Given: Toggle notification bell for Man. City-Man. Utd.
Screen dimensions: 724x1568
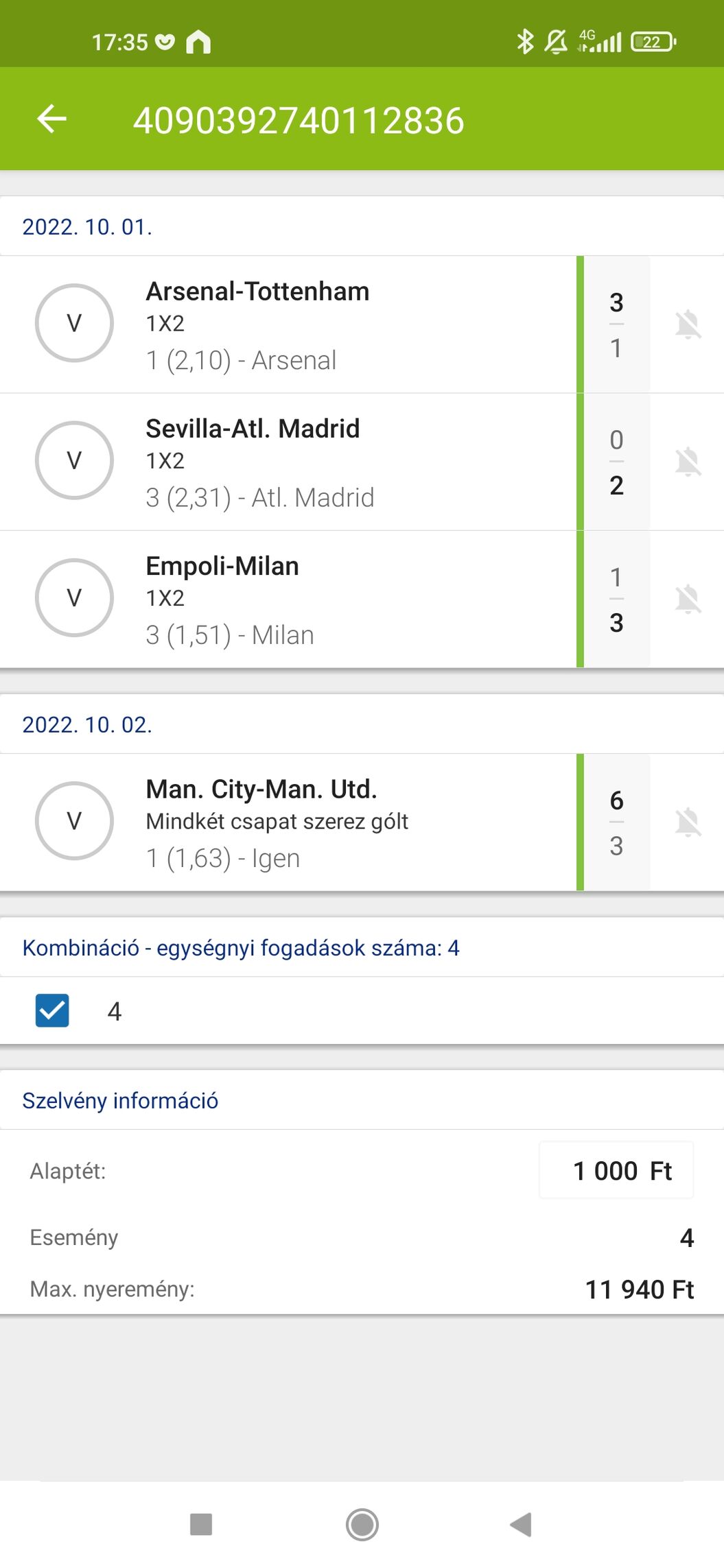Looking at the screenshot, I should [688, 822].
